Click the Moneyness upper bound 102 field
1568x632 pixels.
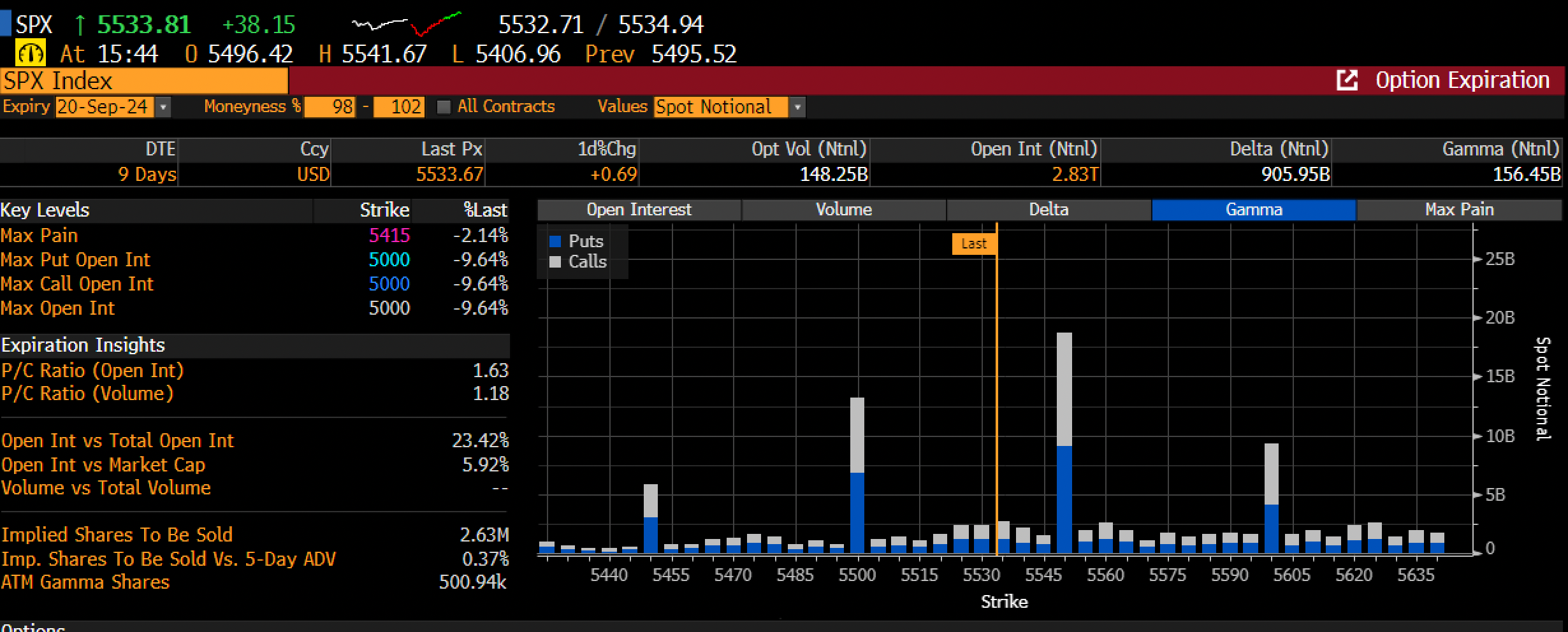click(x=399, y=106)
